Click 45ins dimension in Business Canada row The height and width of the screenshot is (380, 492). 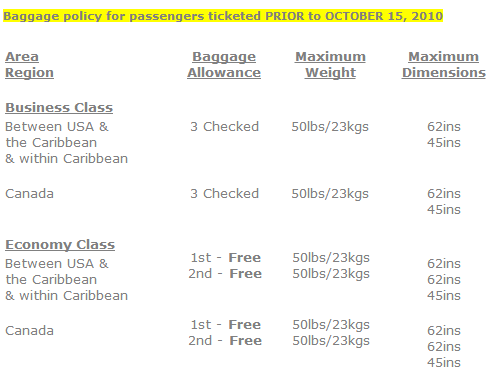coord(444,210)
